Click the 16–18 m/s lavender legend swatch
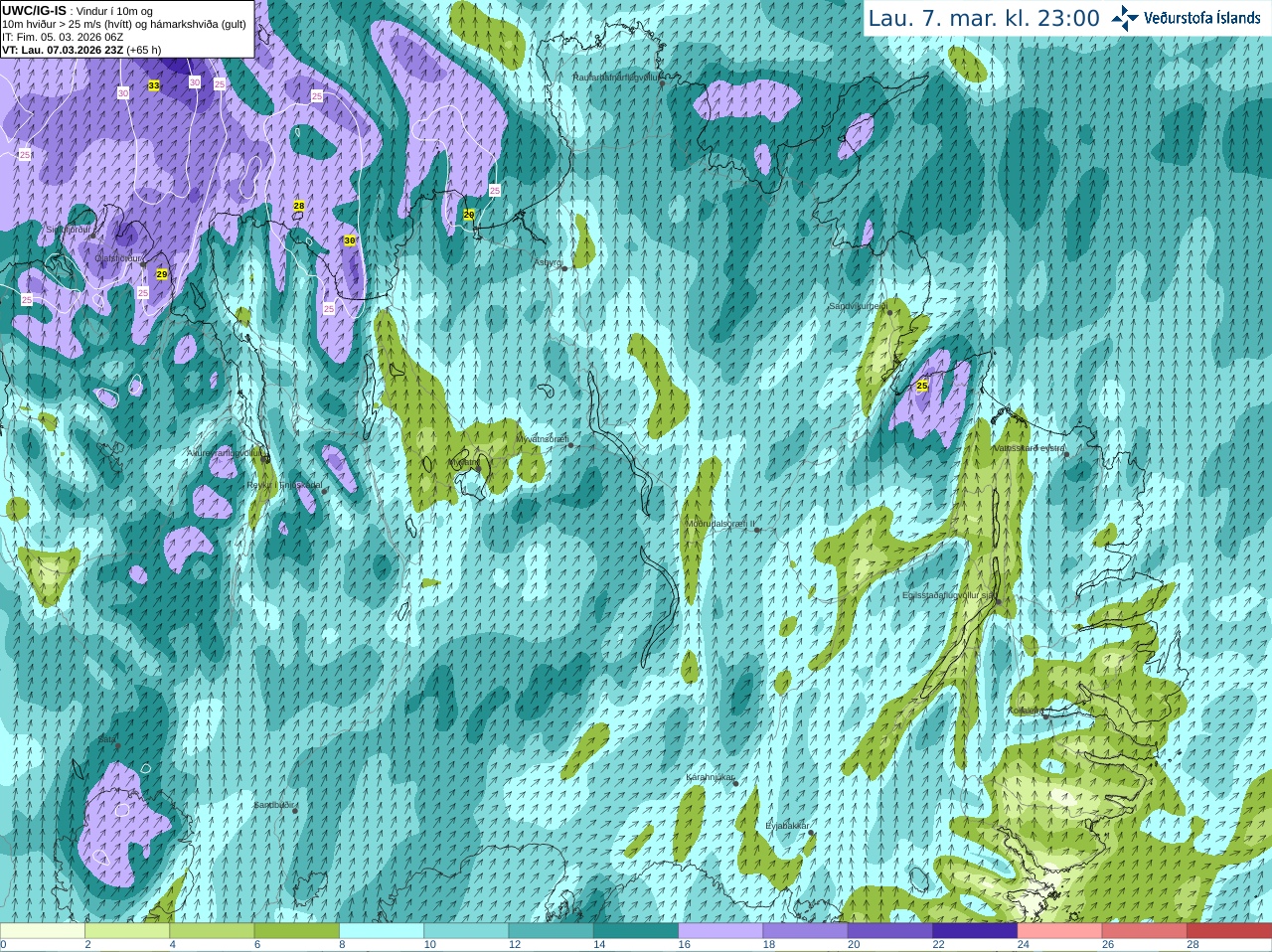The width and height of the screenshot is (1272, 952). coord(720,931)
